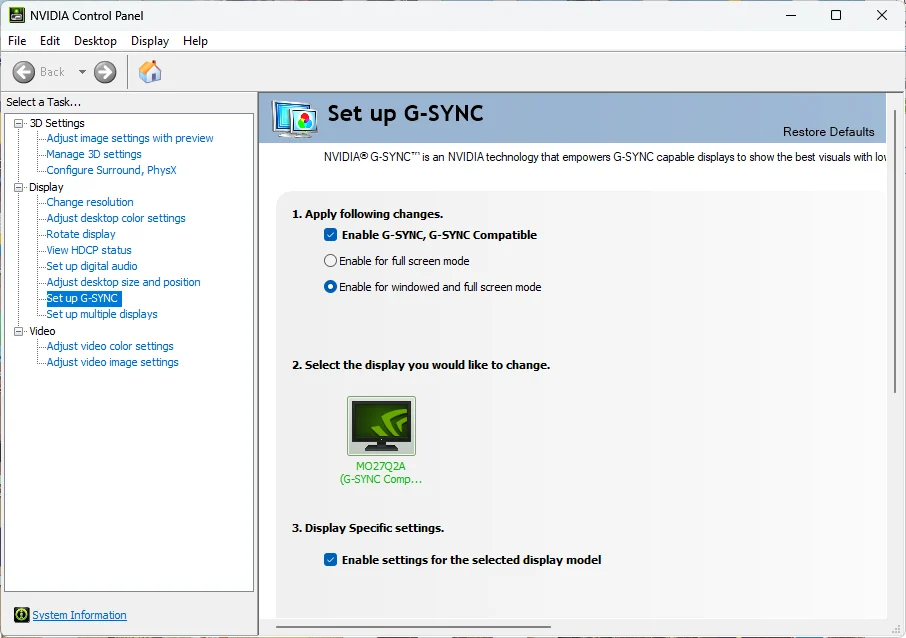Open Set up digital audio
This screenshot has height=638, width=906.
tap(92, 266)
